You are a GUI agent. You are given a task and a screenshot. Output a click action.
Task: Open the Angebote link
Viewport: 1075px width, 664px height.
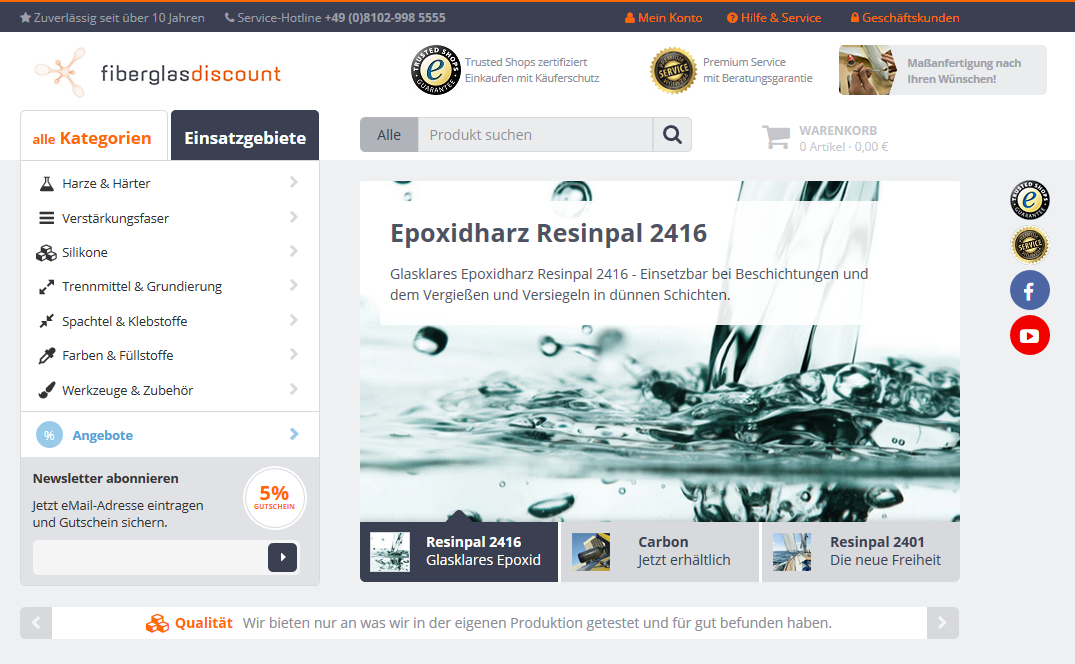pyautogui.click(x=103, y=435)
